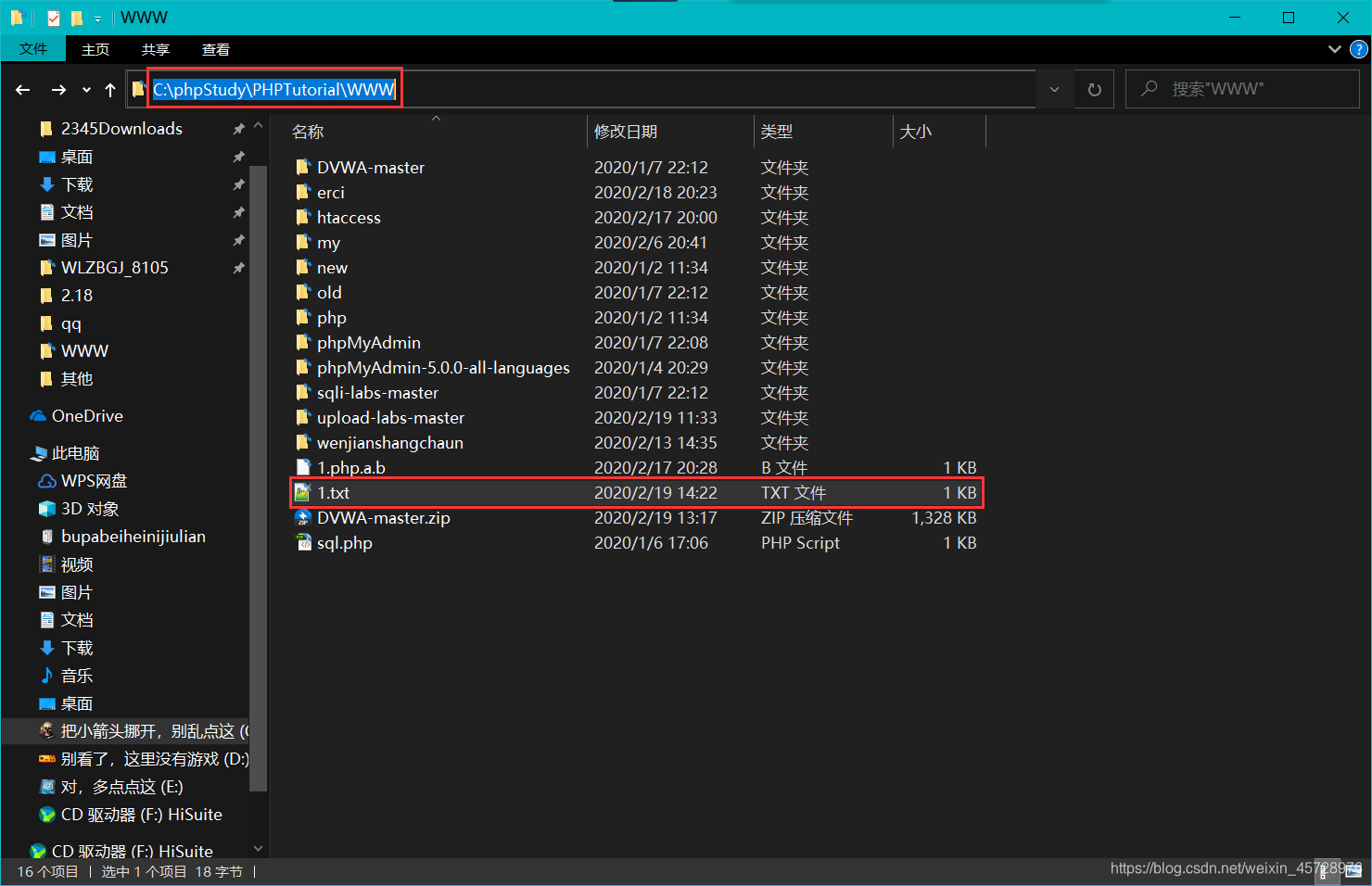Viewport: 1372px width, 886px height.
Task: Select 此电脑 in navigation pane
Action: coord(75,453)
